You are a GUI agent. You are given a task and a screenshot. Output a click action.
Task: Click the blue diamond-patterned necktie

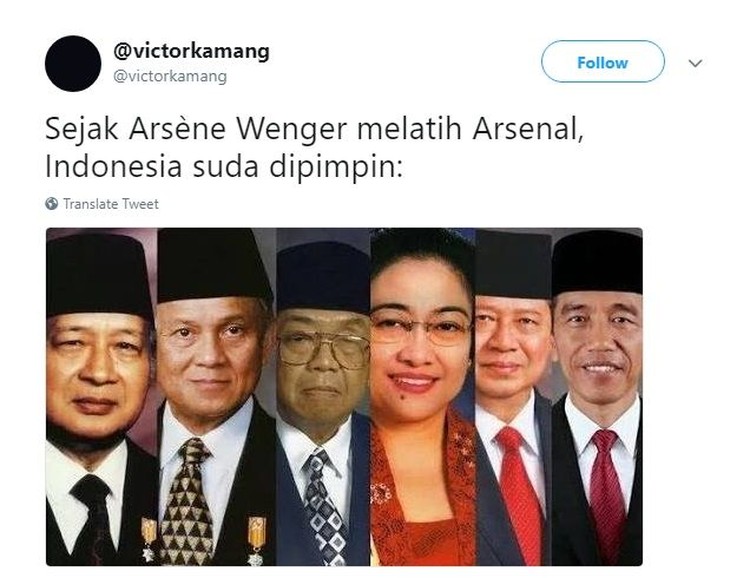click(x=323, y=508)
